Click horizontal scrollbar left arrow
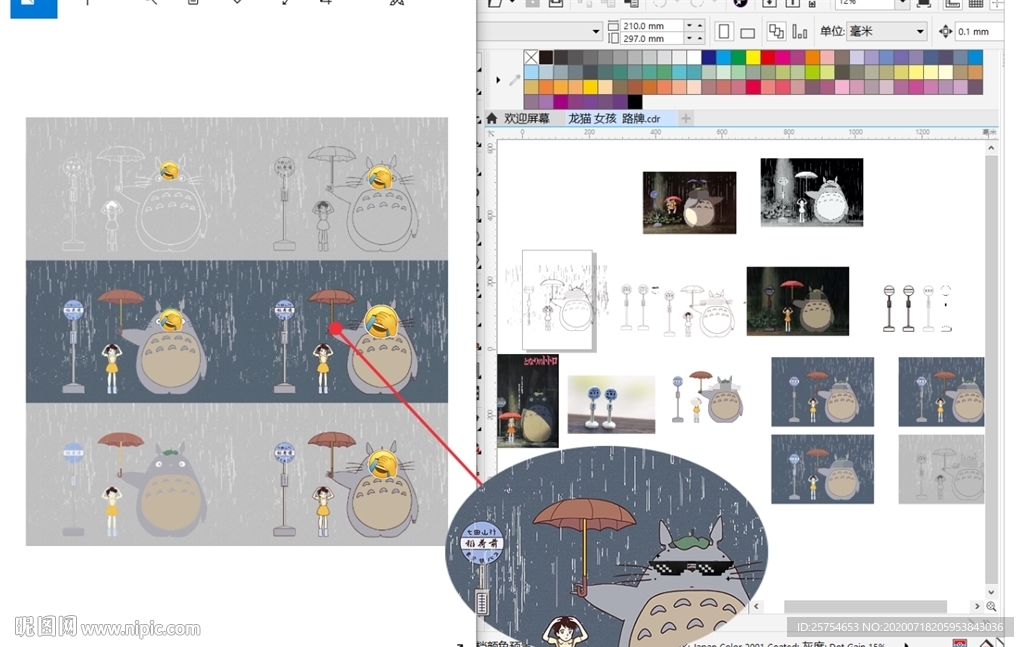 click(x=756, y=606)
